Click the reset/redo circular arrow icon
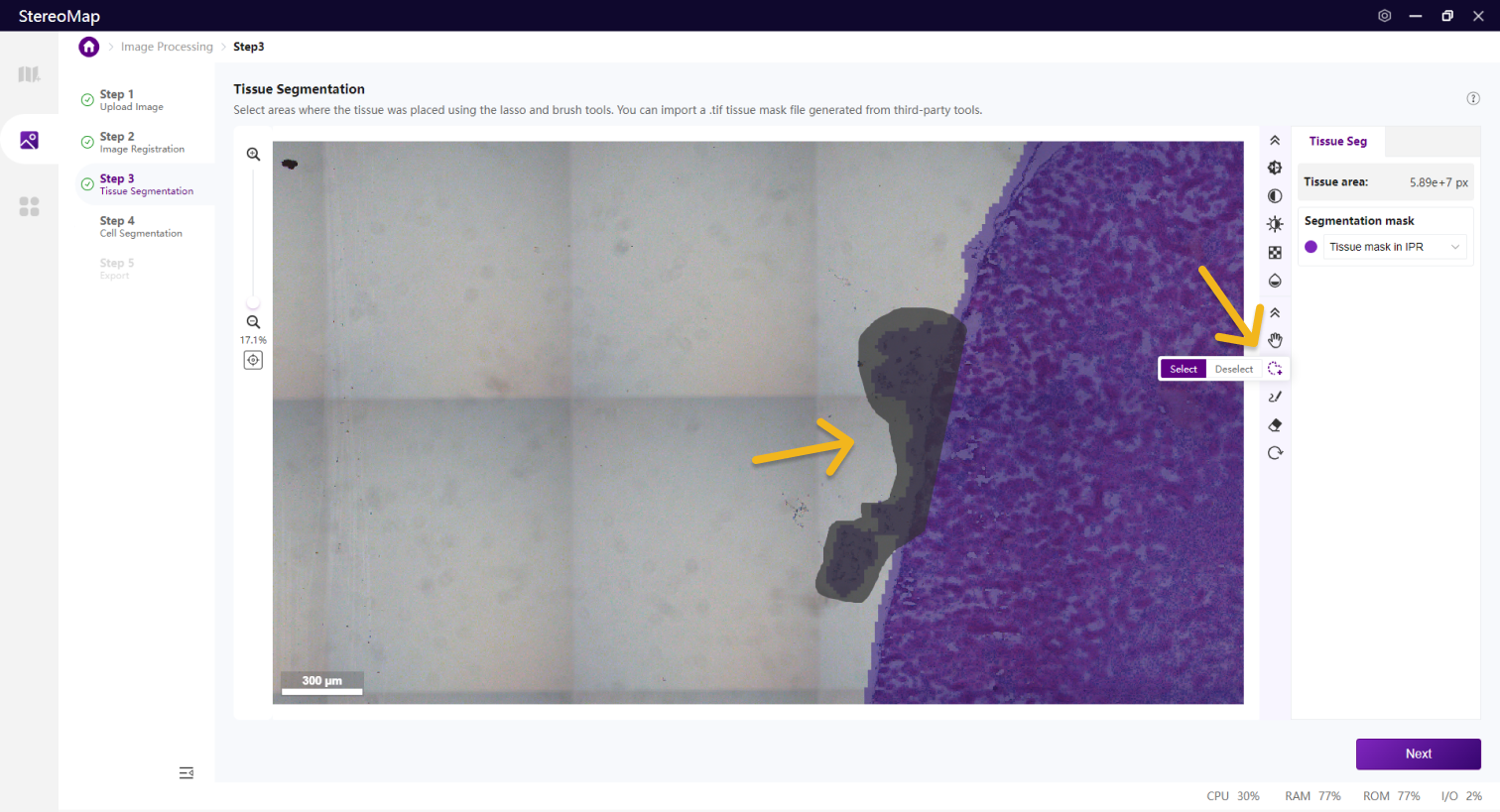 (x=1275, y=453)
